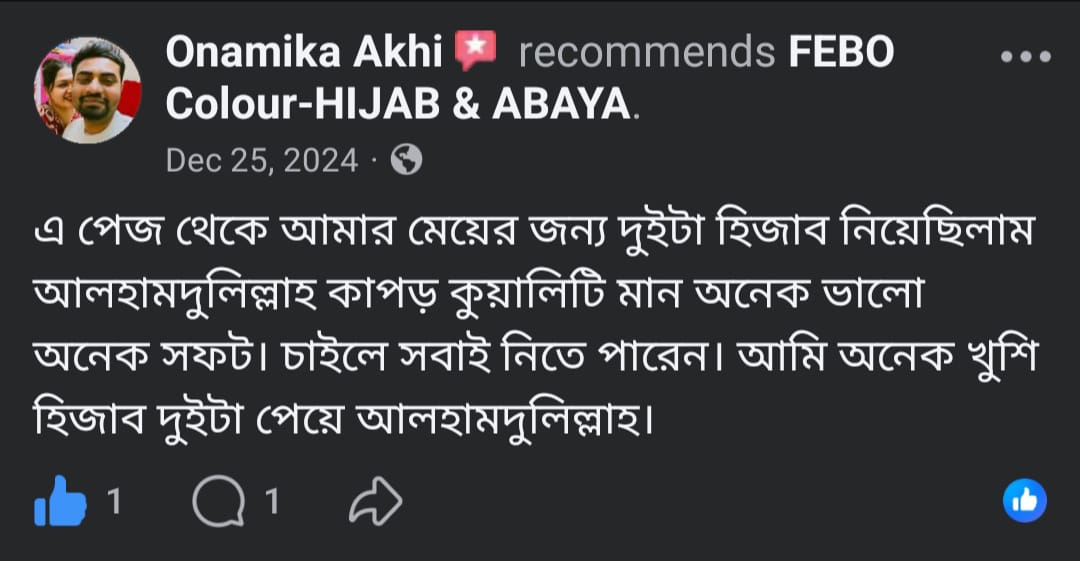1080x561 pixels.
Task: Tap the thumbs-up Like icon
Action: pos(60,501)
